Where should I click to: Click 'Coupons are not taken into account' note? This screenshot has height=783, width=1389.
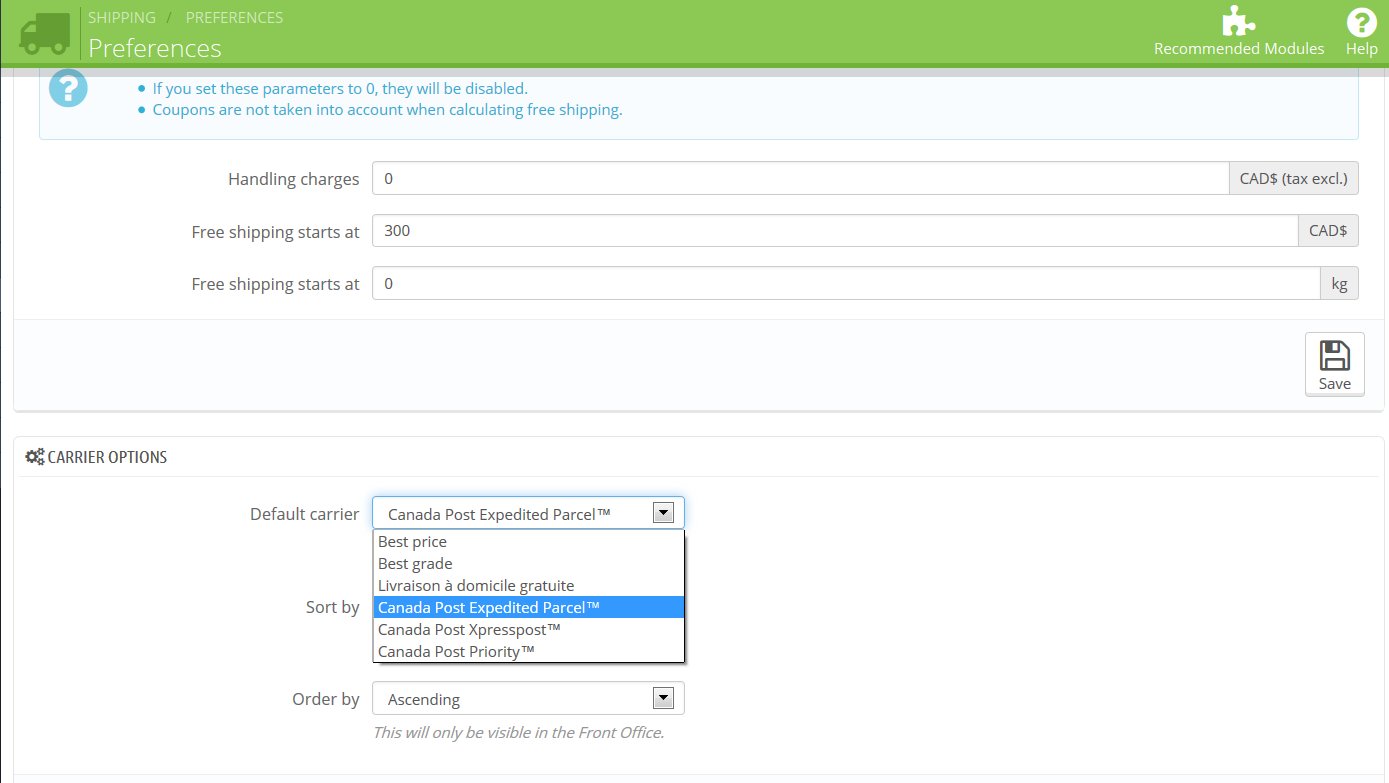pos(387,110)
